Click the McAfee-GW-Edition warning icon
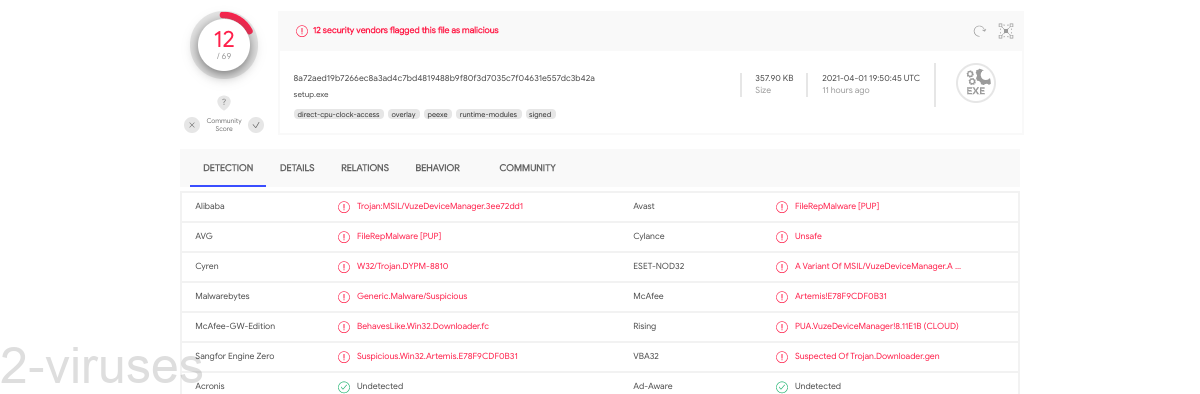 coord(344,327)
